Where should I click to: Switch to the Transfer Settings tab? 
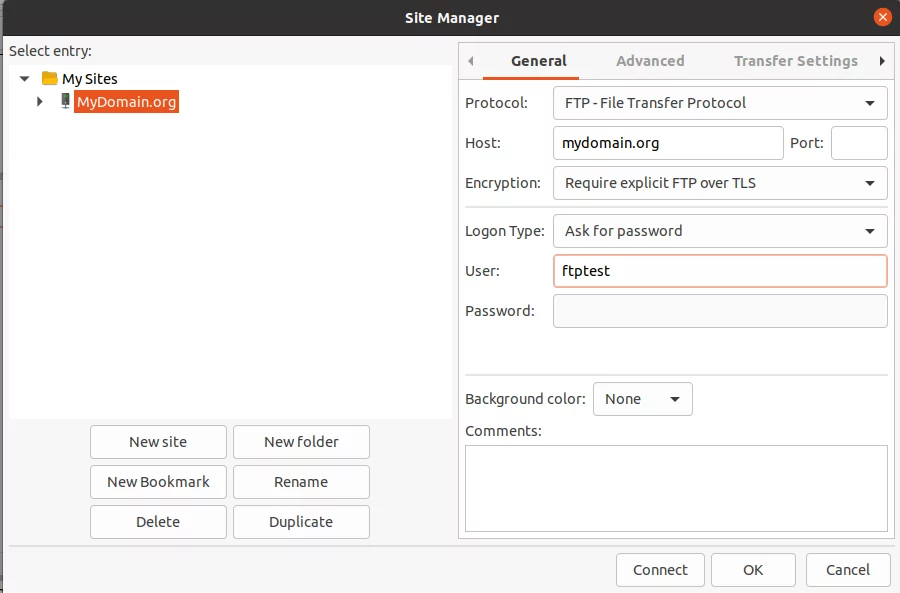[796, 61]
